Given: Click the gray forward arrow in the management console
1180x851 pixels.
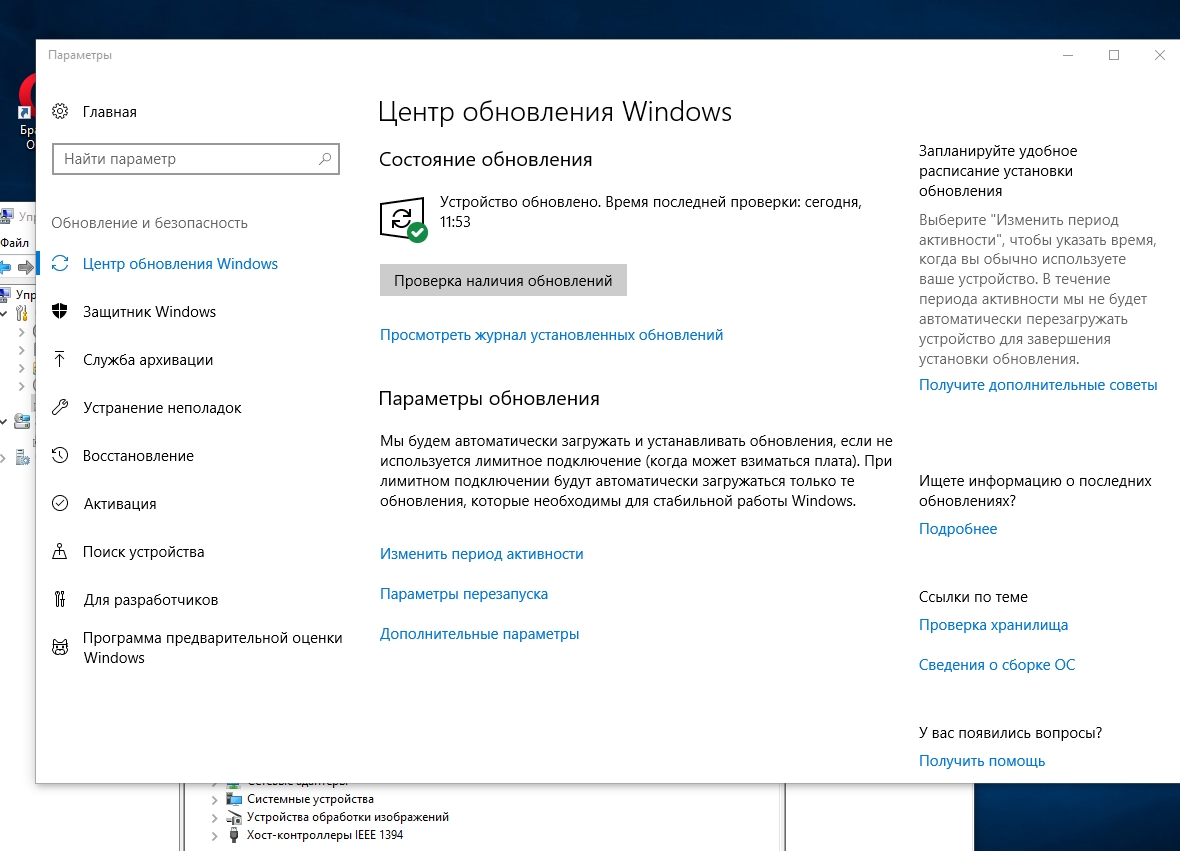Looking at the screenshot, I should pyautogui.click(x=26, y=266).
